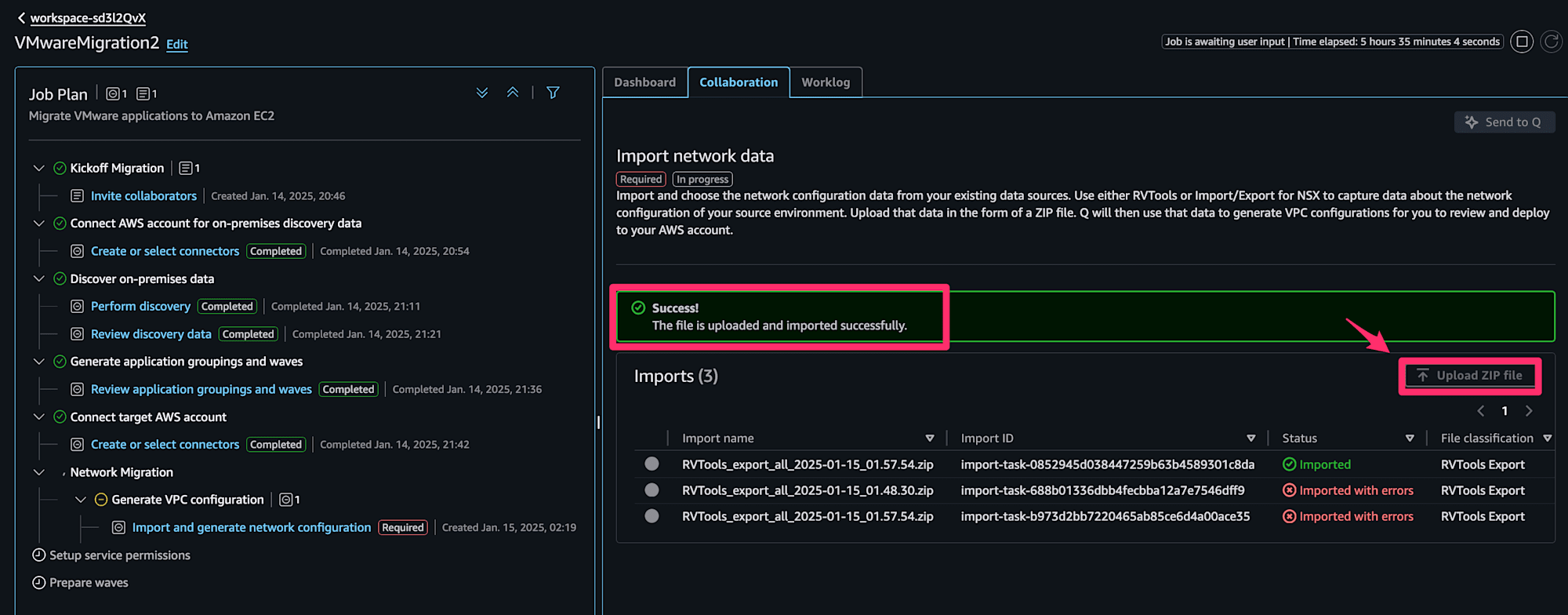Click the In progress badge
This screenshot has height=615, width=1568.
702,180
